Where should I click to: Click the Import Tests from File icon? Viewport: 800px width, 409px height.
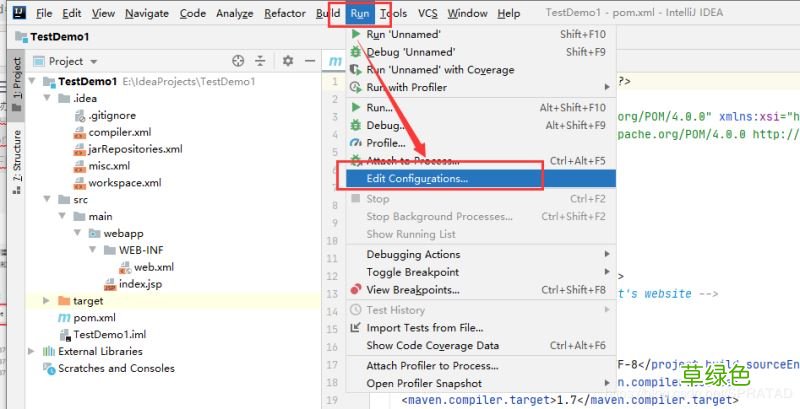coord(356,327)
